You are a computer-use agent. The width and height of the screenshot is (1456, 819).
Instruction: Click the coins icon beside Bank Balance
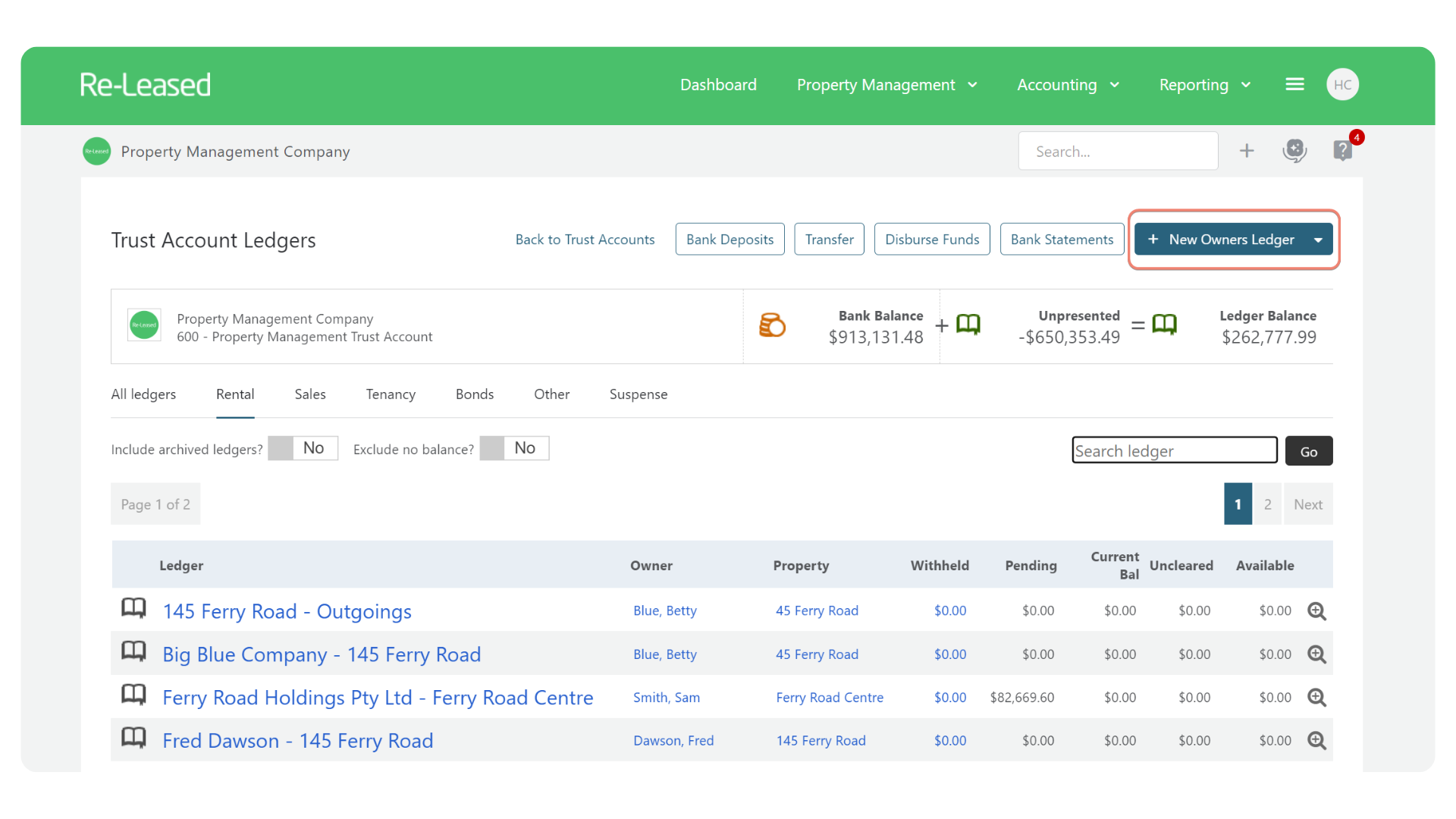[x=772, y=325]
